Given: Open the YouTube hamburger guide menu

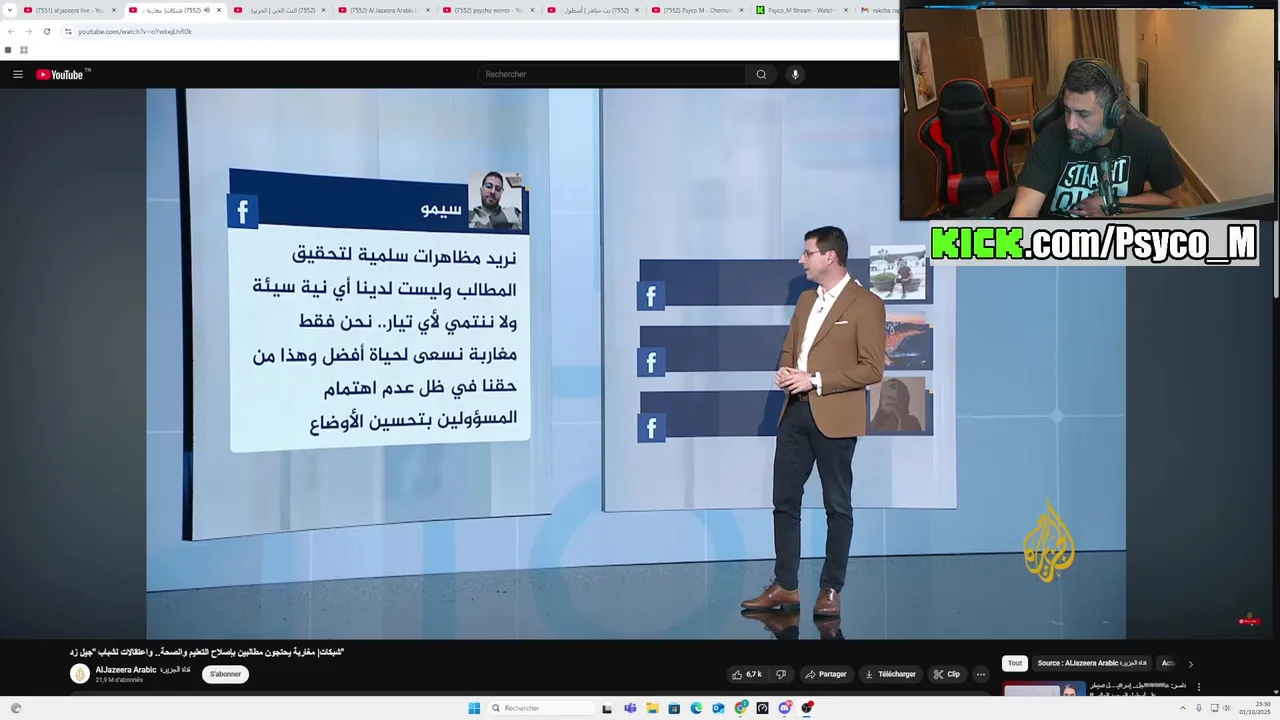Looking at the screenshot, I should coord(17,74).
